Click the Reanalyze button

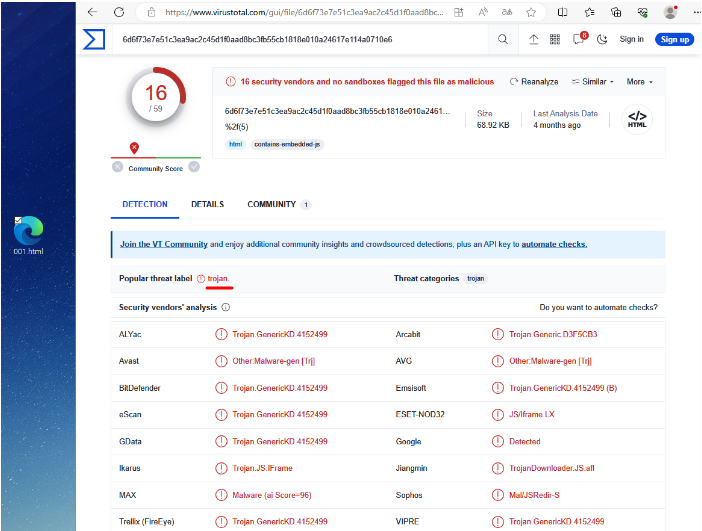(534, 82)
